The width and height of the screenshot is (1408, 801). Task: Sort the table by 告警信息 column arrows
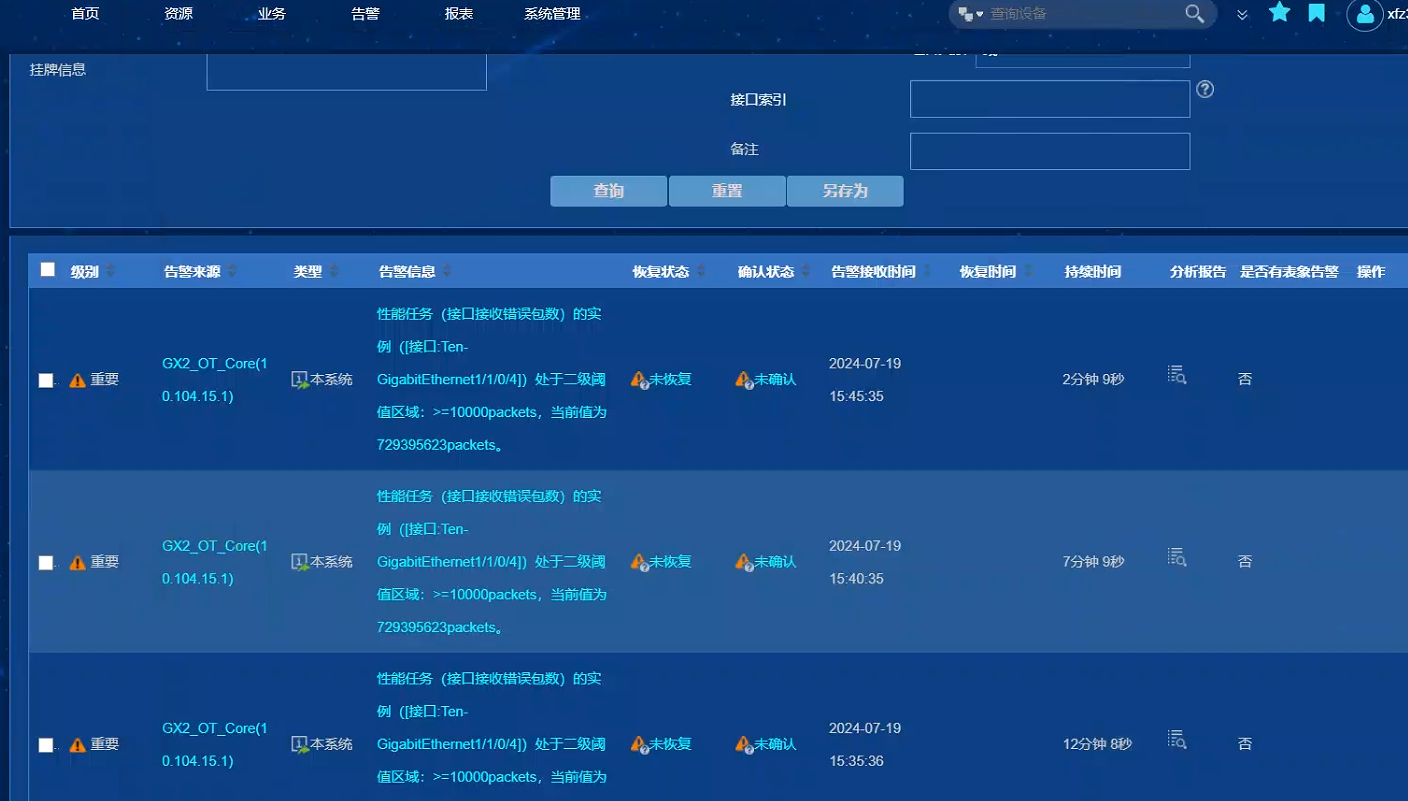[x=447, y=271]
